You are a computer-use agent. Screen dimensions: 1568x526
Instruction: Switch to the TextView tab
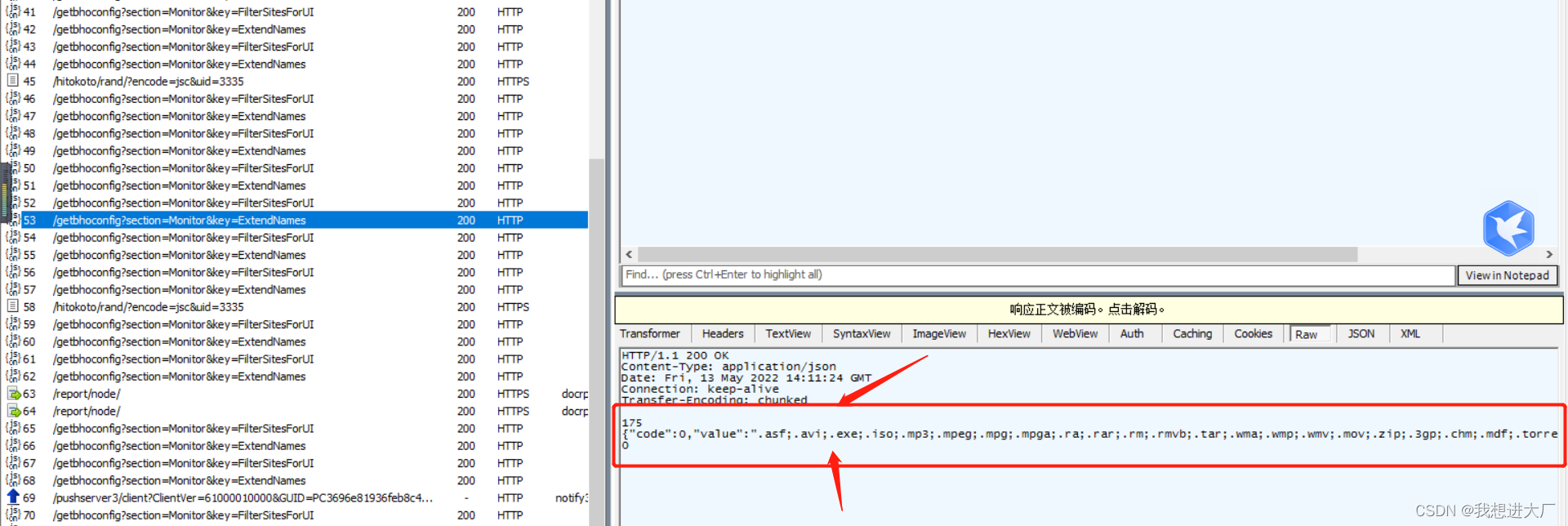[788, 333]
